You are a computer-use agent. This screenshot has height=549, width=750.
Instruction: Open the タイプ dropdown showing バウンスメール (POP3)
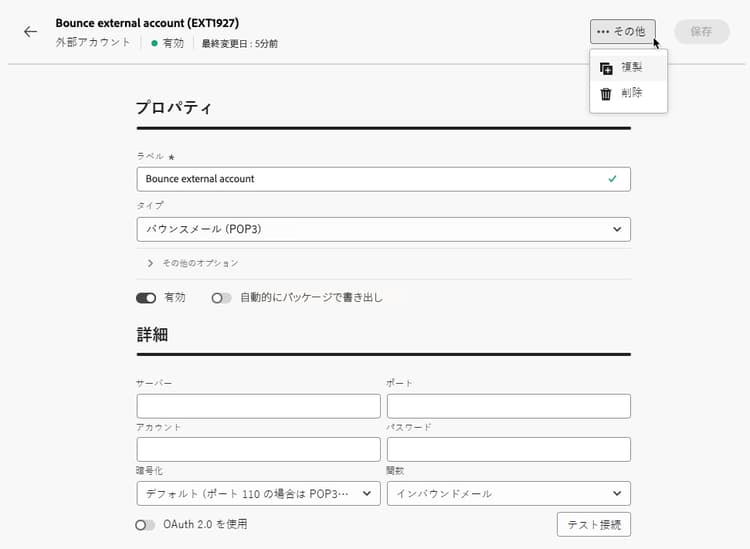(384, 230)
